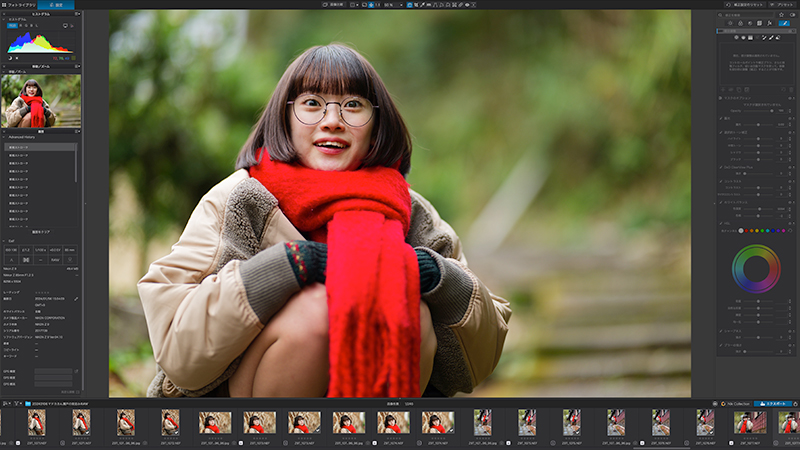Viewport: 800px width, 450px height.
Task: Click the blue Export button
Action: (x=772, y=404)
